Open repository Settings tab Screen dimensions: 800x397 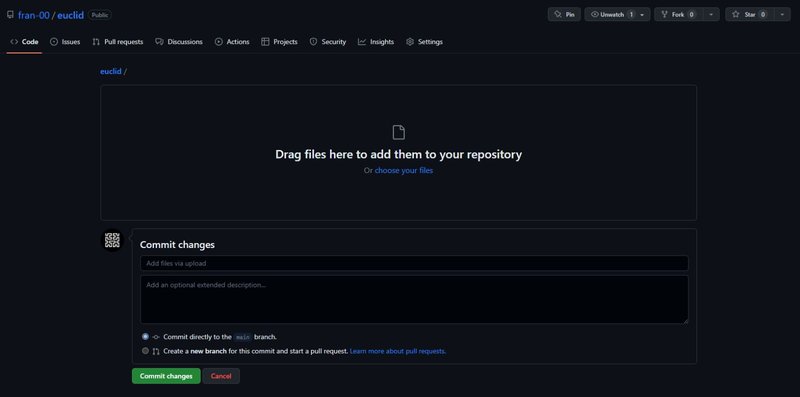point(424,42)
